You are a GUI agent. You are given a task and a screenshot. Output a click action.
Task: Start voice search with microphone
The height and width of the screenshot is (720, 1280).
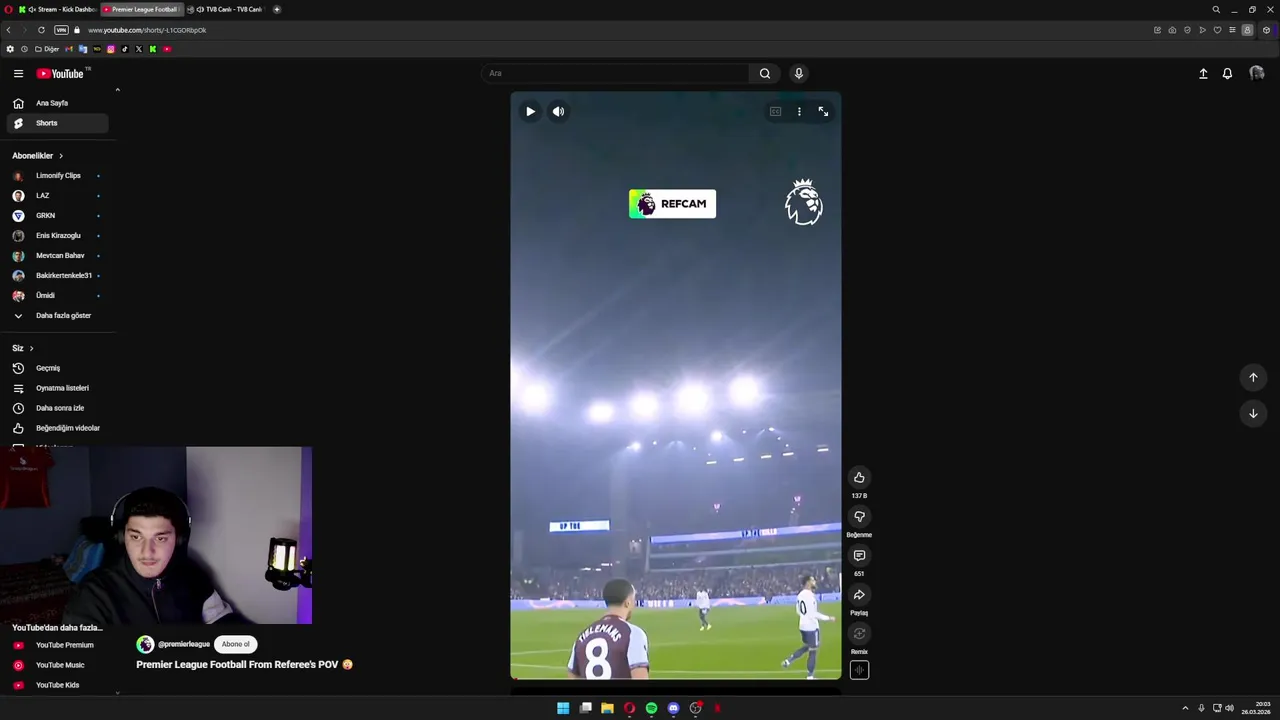(x=798, y=73)
